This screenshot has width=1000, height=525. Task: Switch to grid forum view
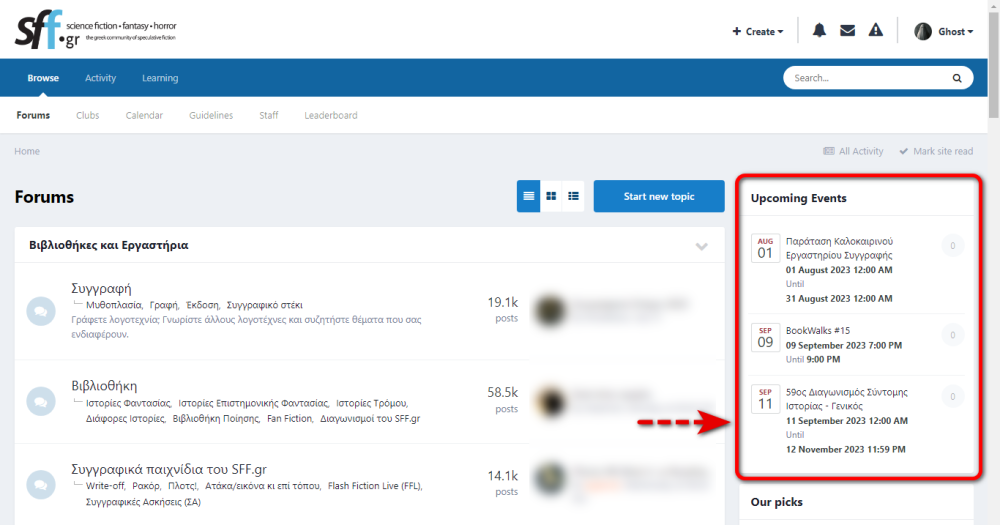click(x=551, y=196)
